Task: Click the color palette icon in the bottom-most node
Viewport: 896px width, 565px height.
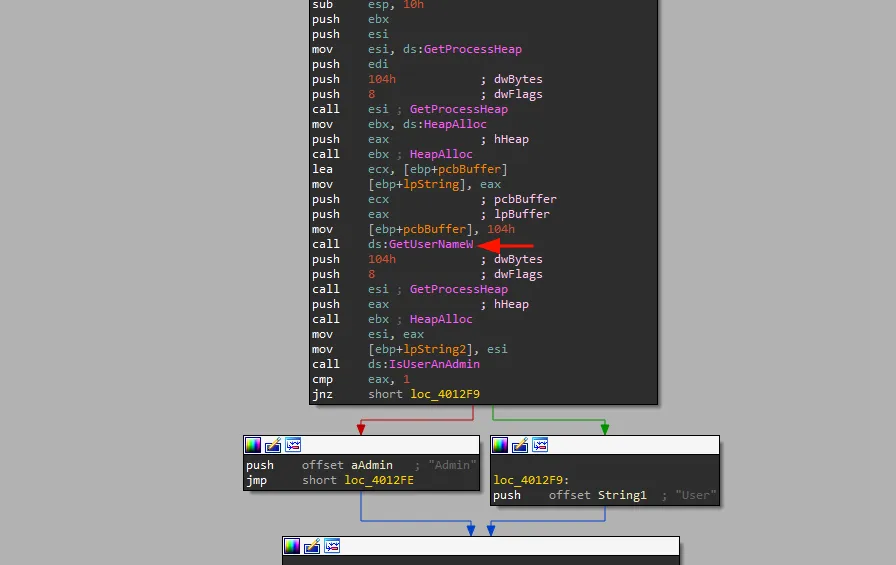Action: point(292,546)
